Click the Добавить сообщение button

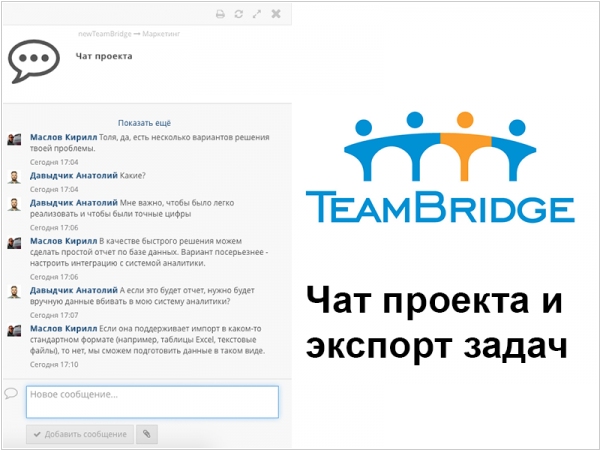pyautogui.click(x=80, y=434)
